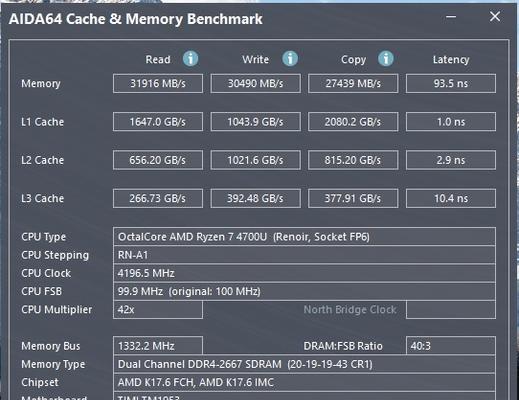Image resolution: width=519 pixels, height=400 pixels.
Task: Click the DRAM:FSB Ratio 40:3 box
Action: coord(451,346)
